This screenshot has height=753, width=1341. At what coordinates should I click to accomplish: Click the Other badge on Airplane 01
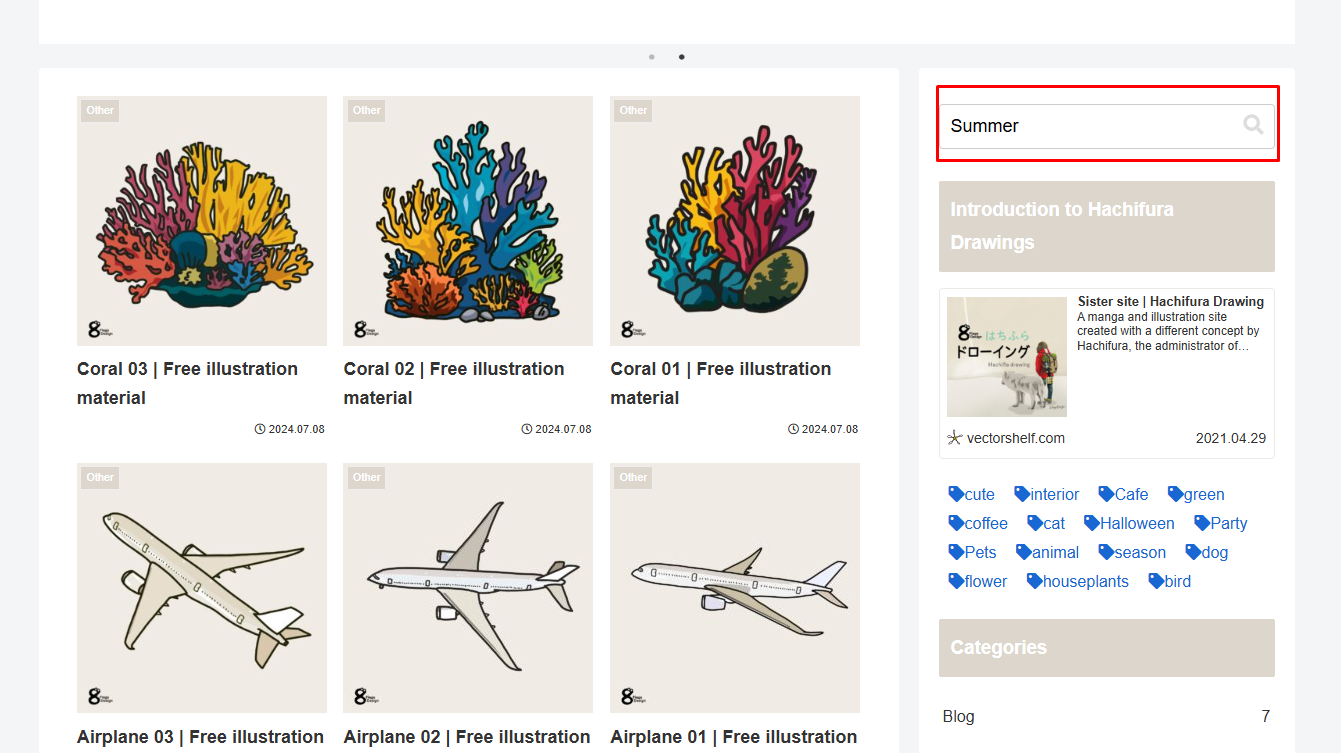[x=633, y=477]
